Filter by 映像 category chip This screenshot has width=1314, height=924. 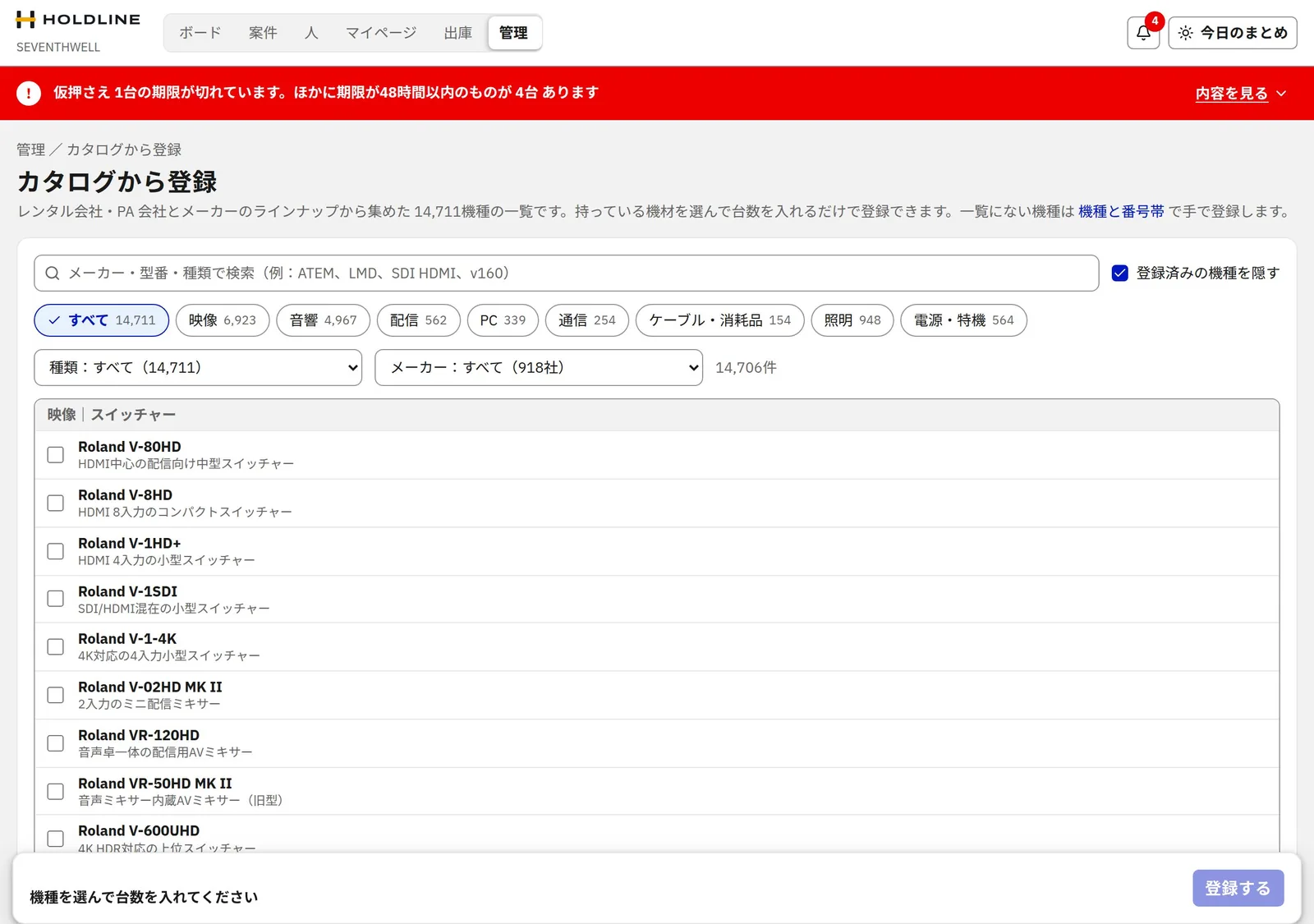pyautogui.click(x=223, y=320)
